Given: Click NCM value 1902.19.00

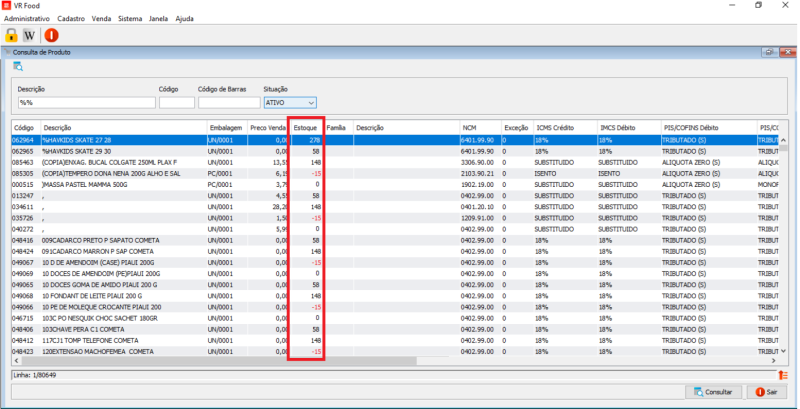Looking at the screenshot, I should (478, 185).
